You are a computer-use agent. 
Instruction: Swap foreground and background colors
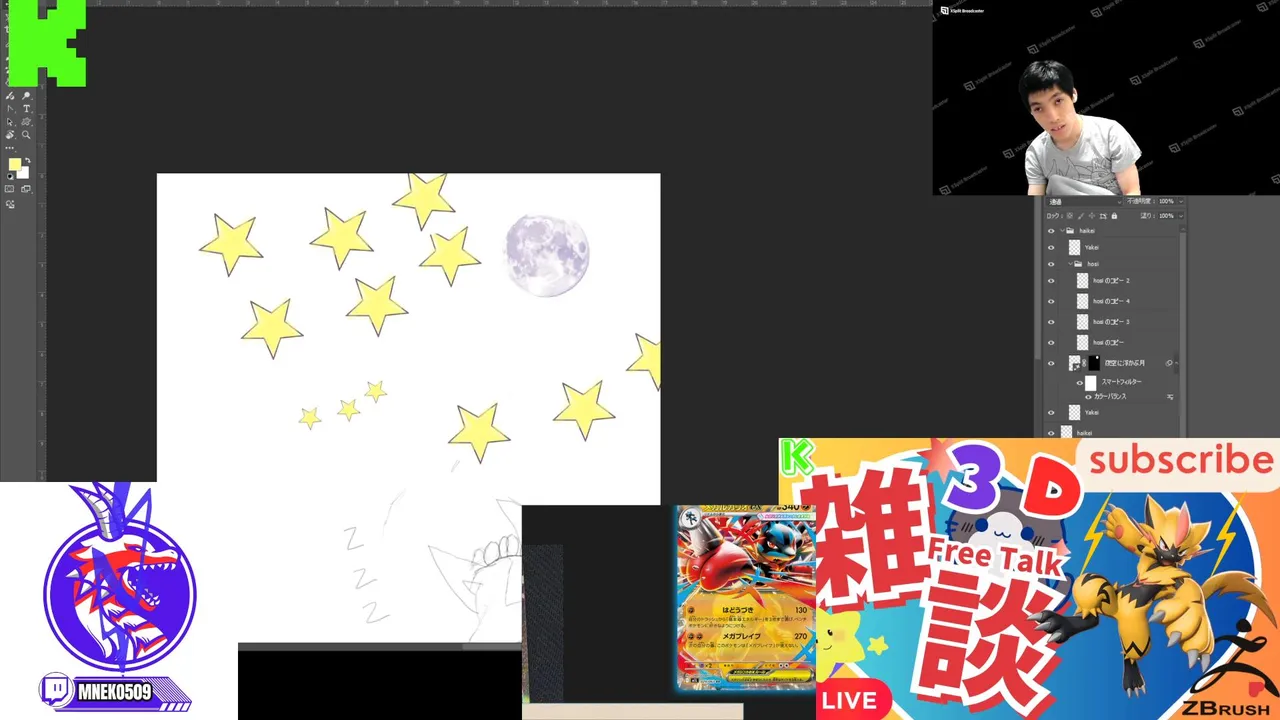[27, 160]
